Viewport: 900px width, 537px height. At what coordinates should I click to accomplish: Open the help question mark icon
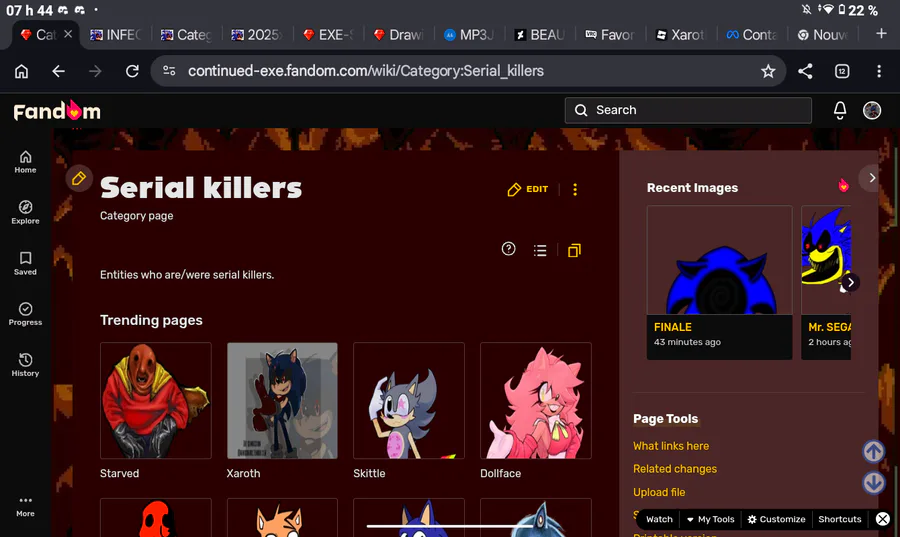tap(508, 249)
